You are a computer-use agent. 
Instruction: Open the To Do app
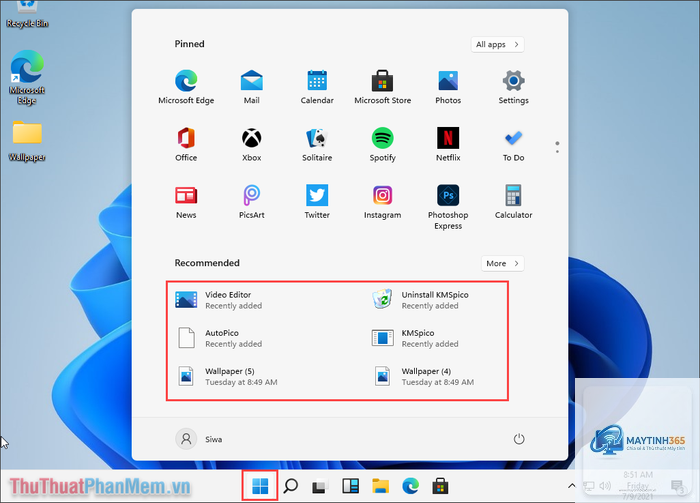click(x=513, y=144)
